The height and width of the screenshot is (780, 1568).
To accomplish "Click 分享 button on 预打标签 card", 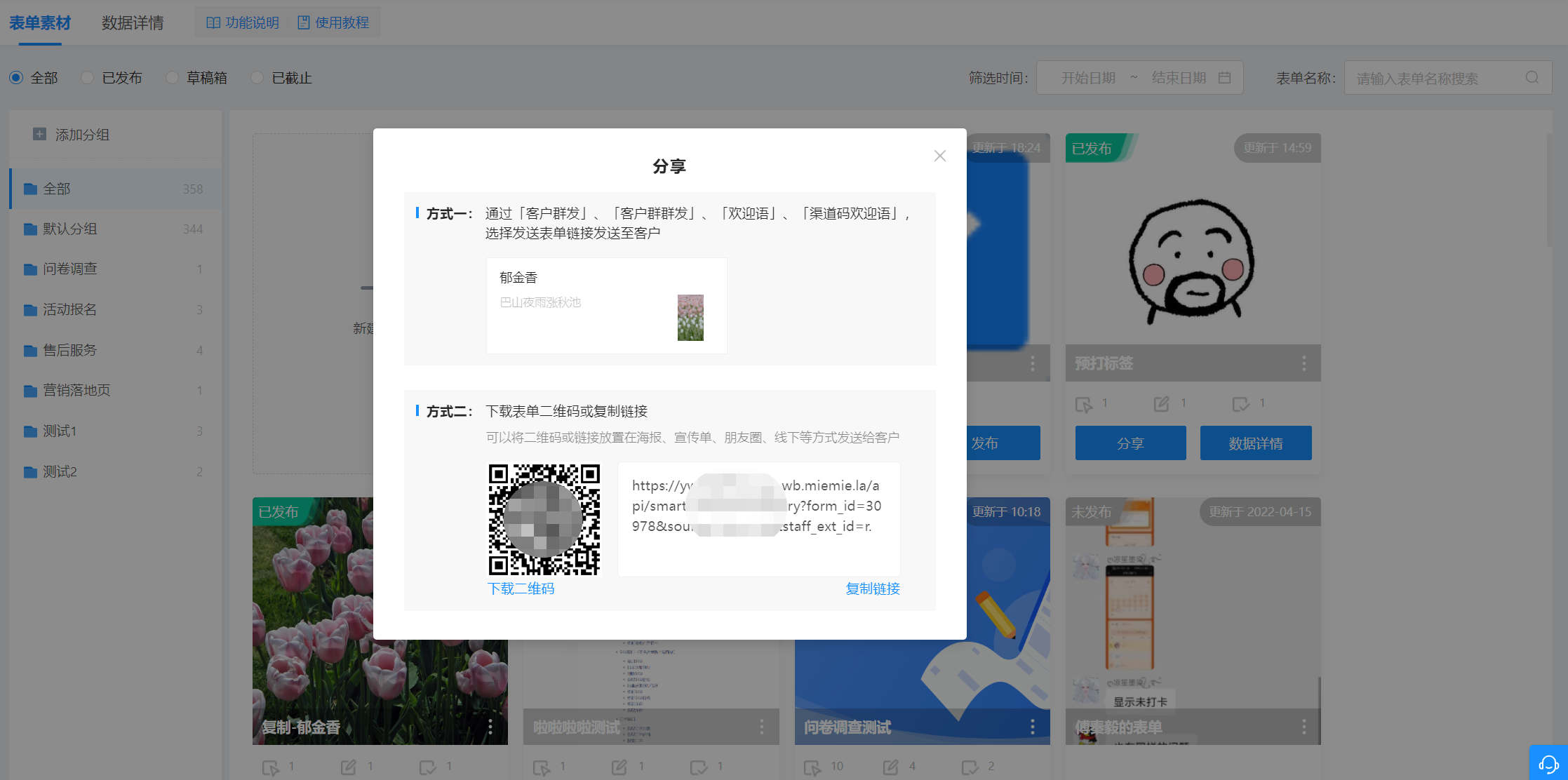I will (x=1130, y=443).
